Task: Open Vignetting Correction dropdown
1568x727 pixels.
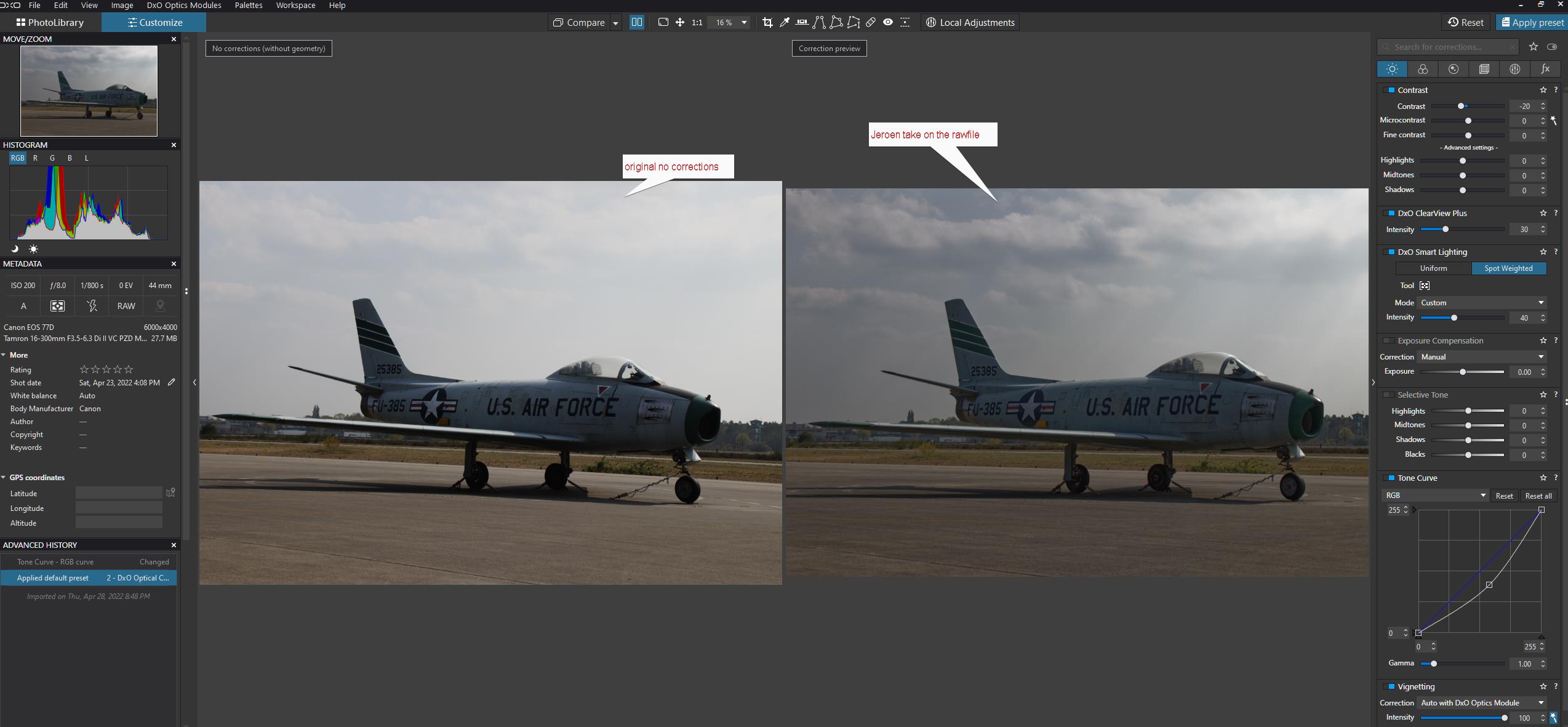Action: (1482, 703)
